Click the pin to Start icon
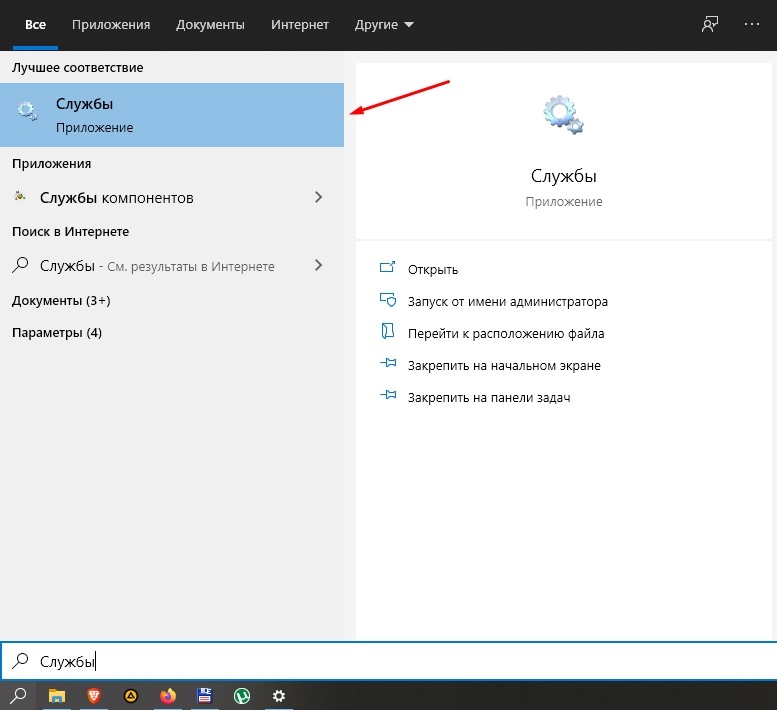This screenshot has width=777, height=710. coord(388,363)
